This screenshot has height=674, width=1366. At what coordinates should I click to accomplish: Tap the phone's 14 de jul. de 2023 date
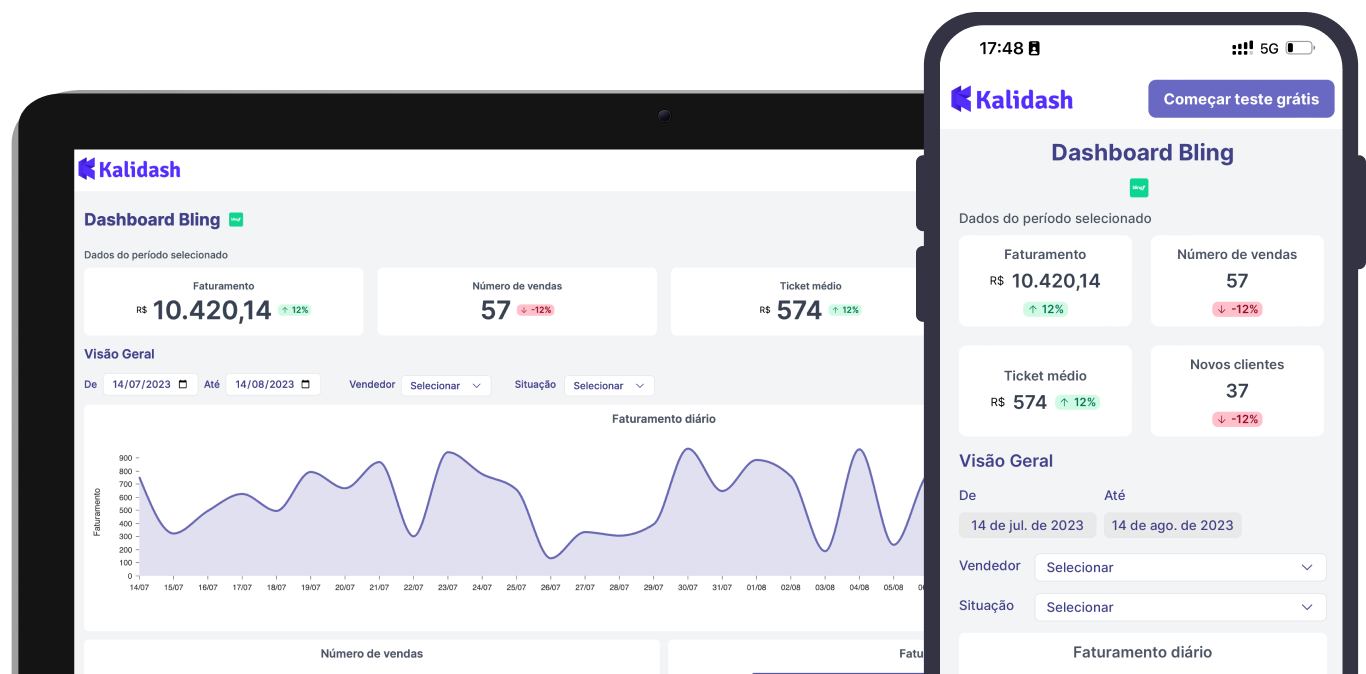[x=1027, y=525]
